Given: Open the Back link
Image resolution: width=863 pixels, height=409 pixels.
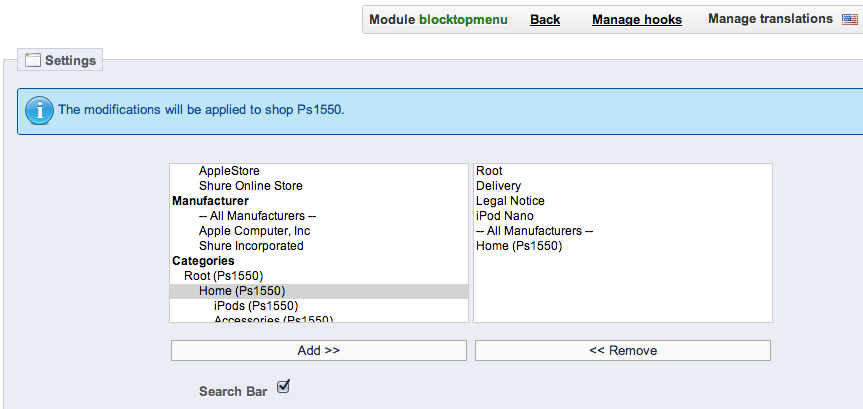Looking at the screenshot, I should tap(545, 19).
